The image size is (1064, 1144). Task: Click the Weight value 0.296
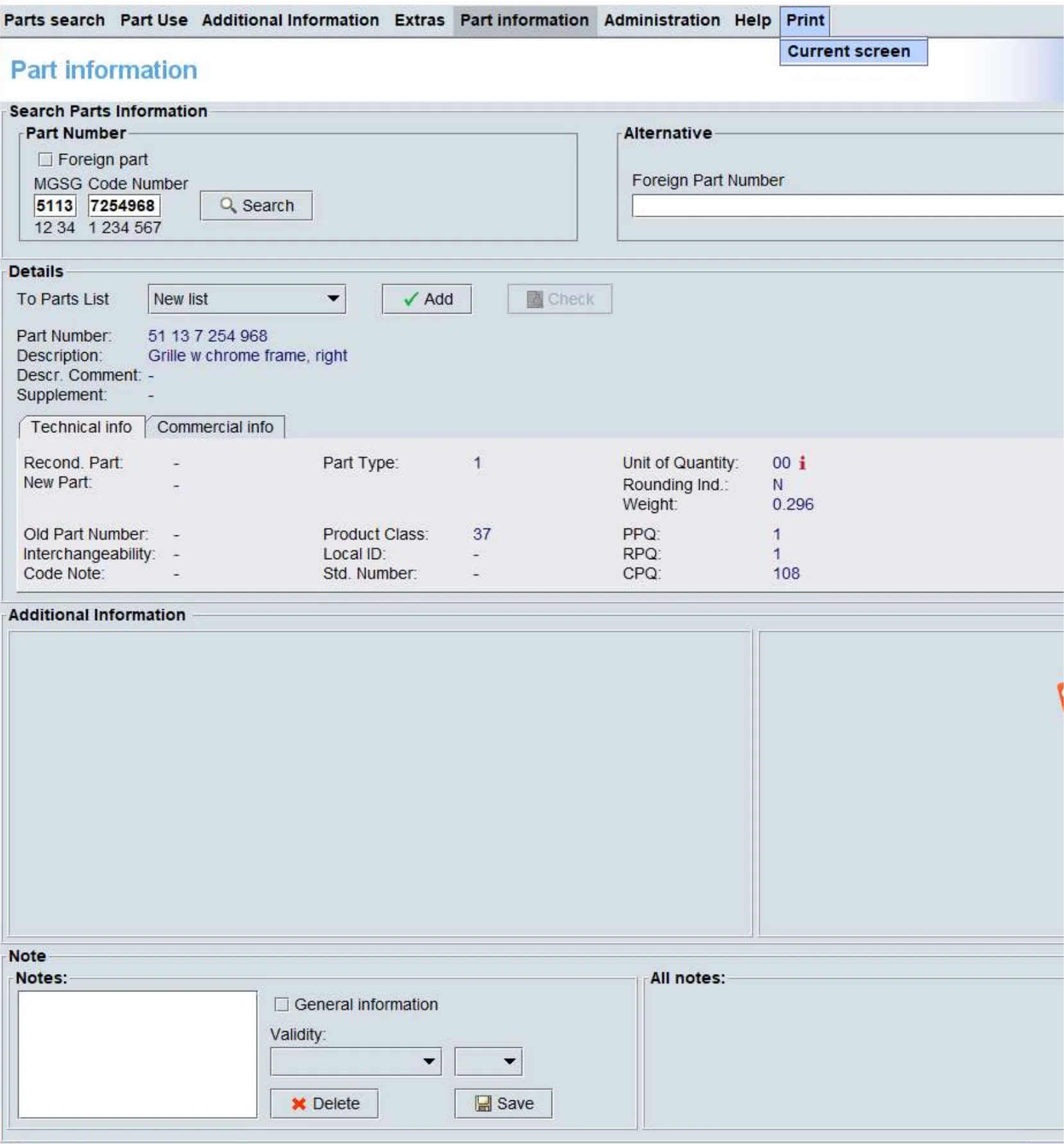793,505
